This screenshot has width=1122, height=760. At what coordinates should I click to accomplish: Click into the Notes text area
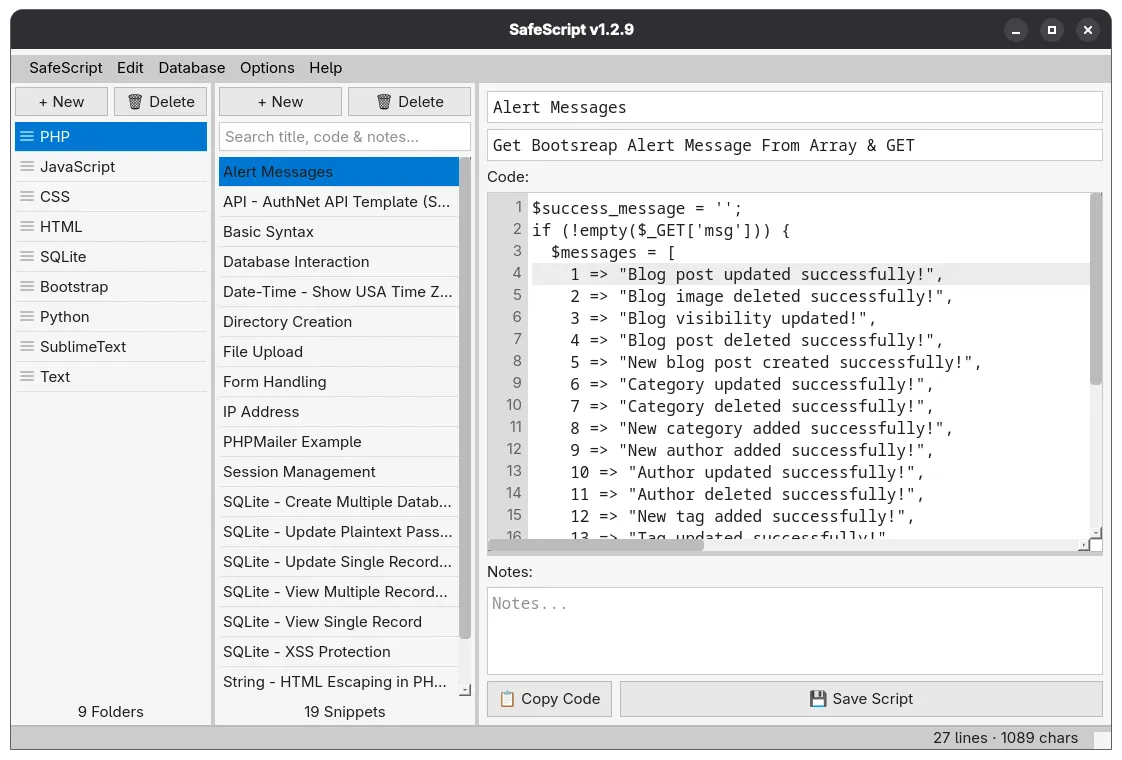(795, 631)
